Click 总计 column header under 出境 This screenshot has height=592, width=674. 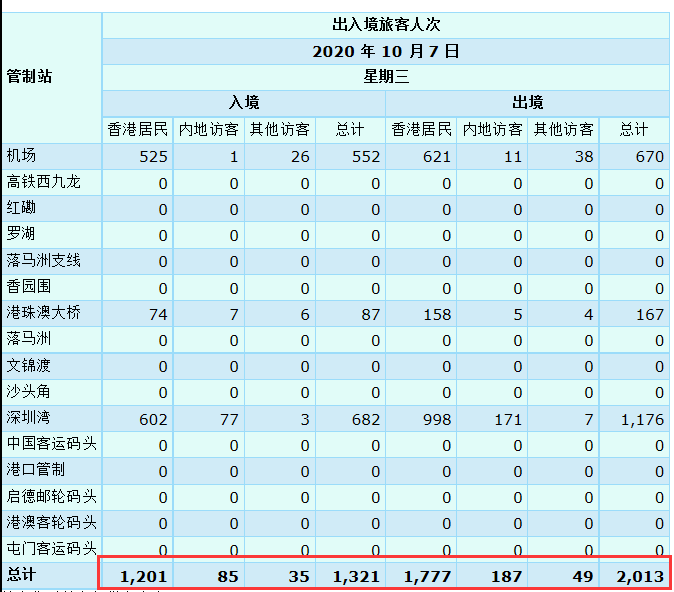click(634, 130)
